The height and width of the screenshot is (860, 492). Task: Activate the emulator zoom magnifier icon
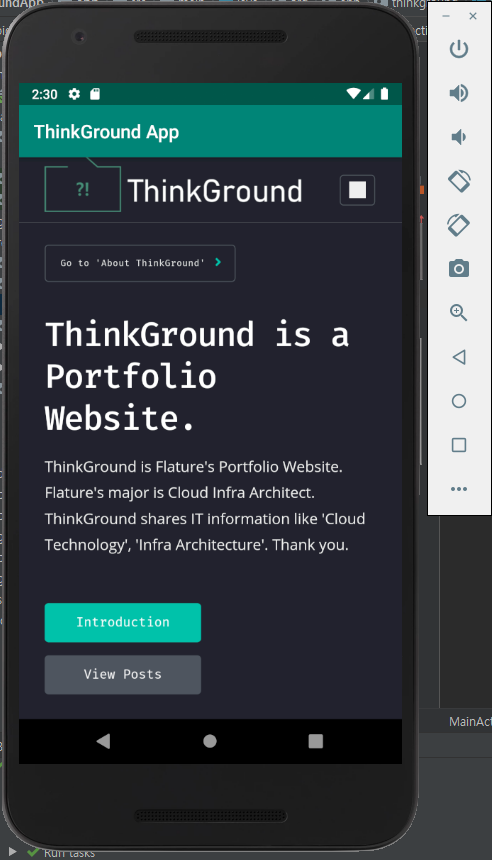pyautogui.click(x=459, y=313)
